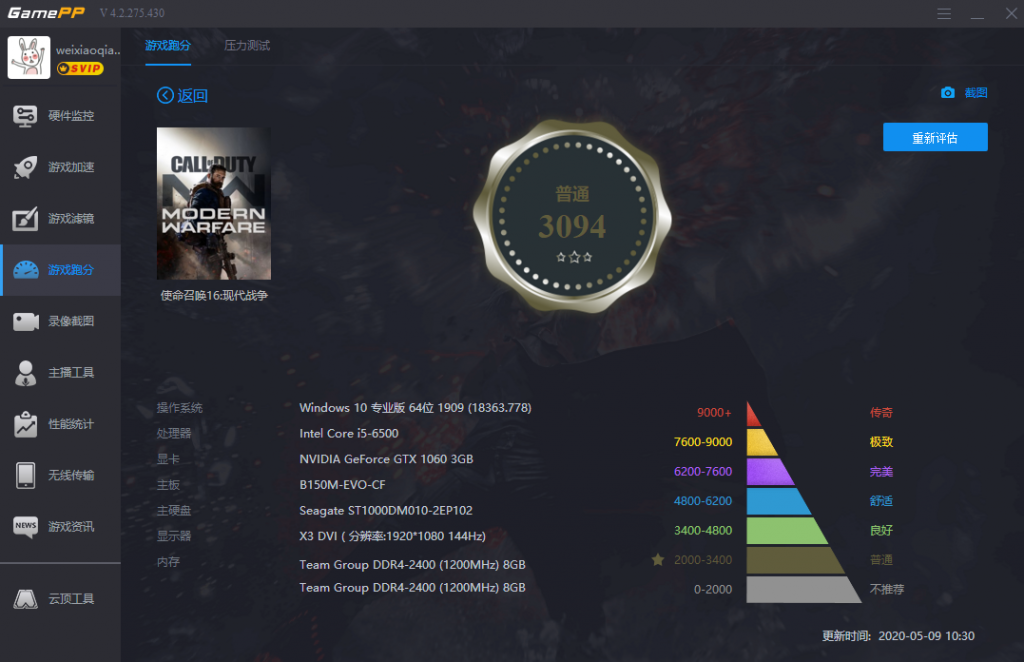Click the 主播工具 streamer icon
Viewport: 1024px width, 662px height.
(x=25, y=373)
